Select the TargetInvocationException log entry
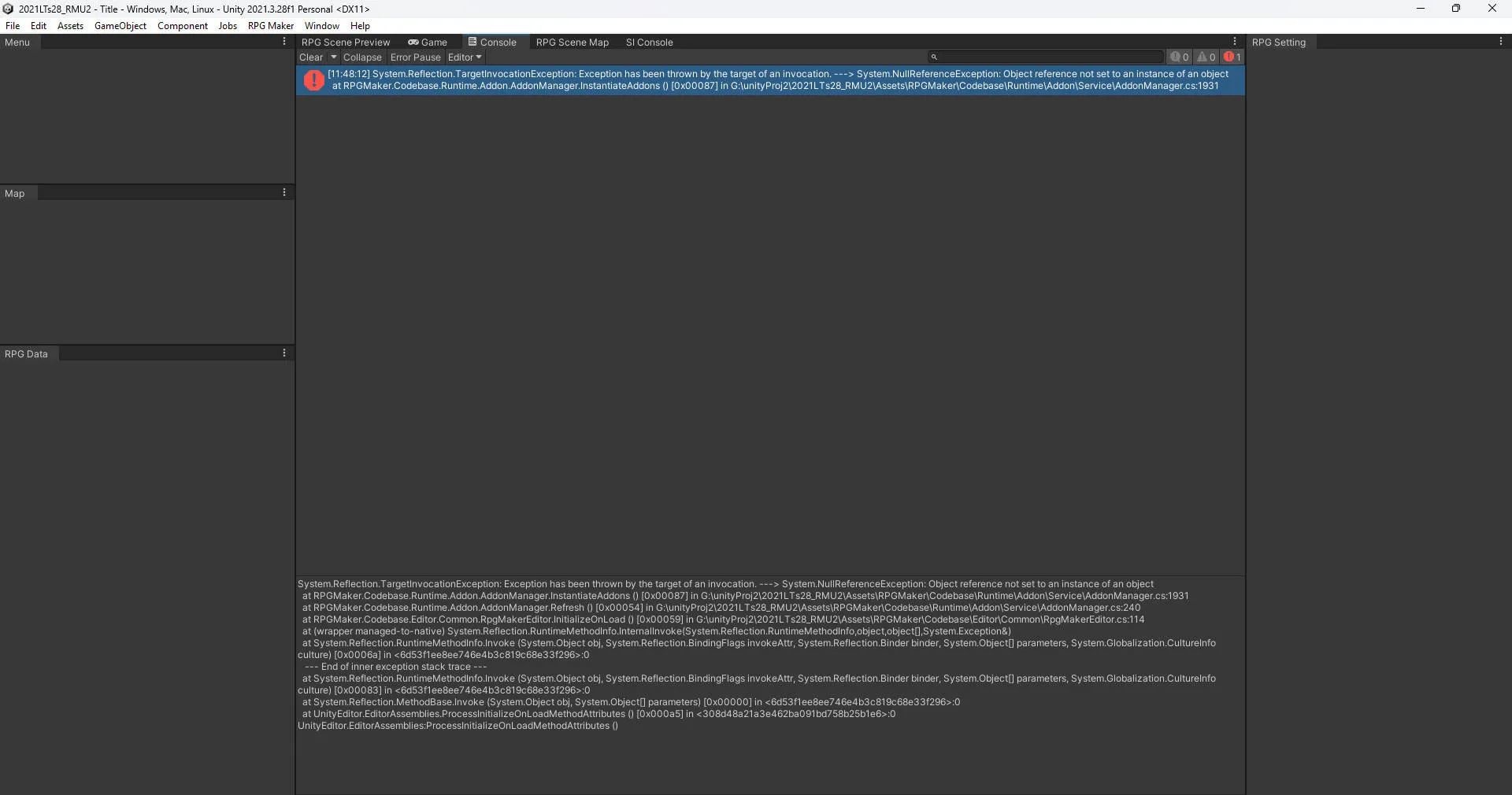The height and width of the screenshot is (795, 1512). [x=770, y=80]
